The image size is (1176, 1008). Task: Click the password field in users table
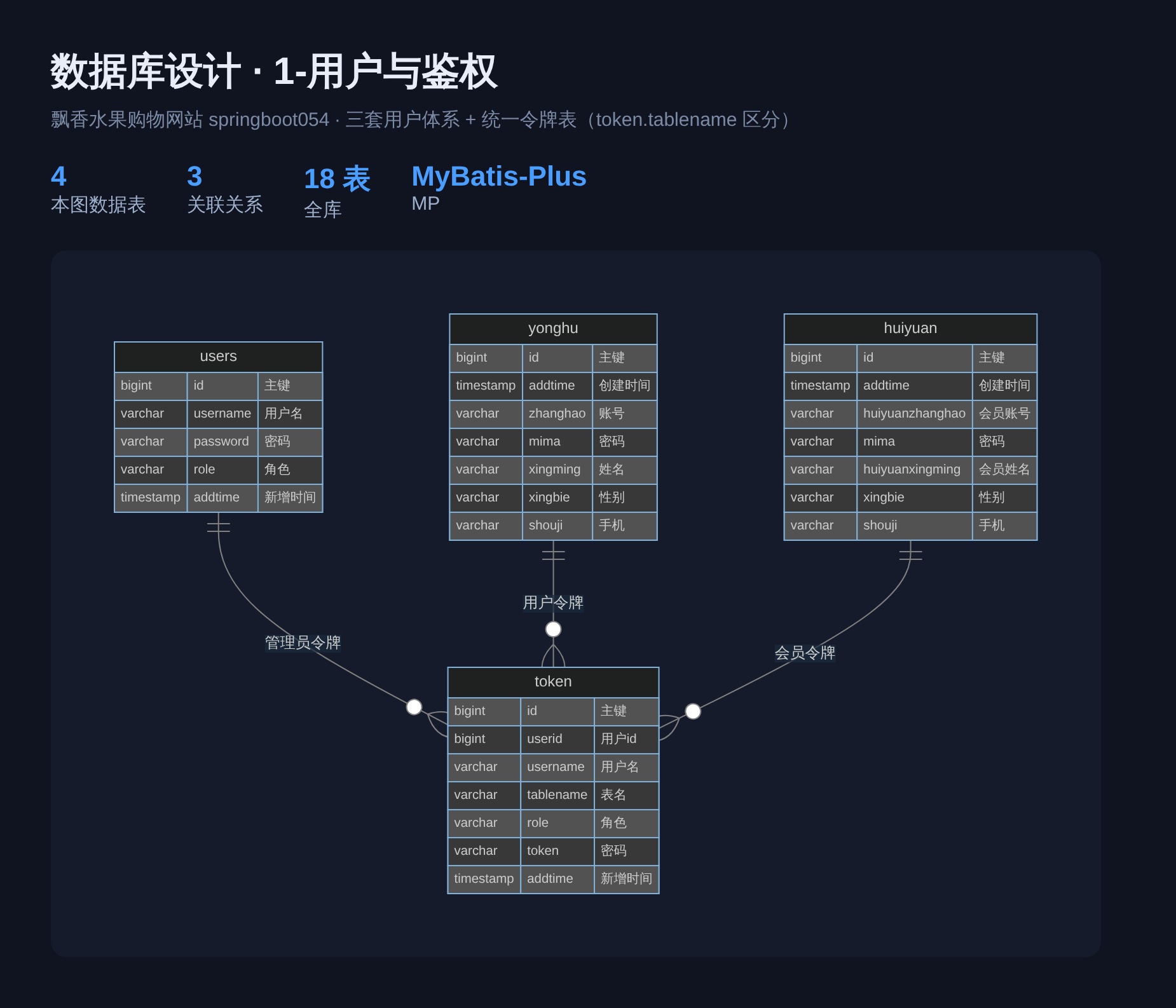click(x=222, y=442)
